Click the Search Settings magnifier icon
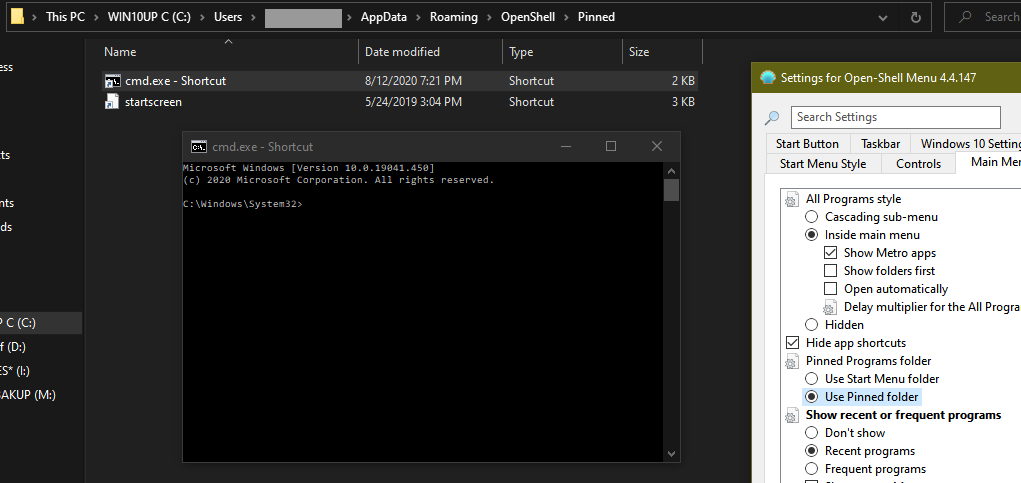The height and width of the screenshot is (483, 1021). (x=772, y=117)
